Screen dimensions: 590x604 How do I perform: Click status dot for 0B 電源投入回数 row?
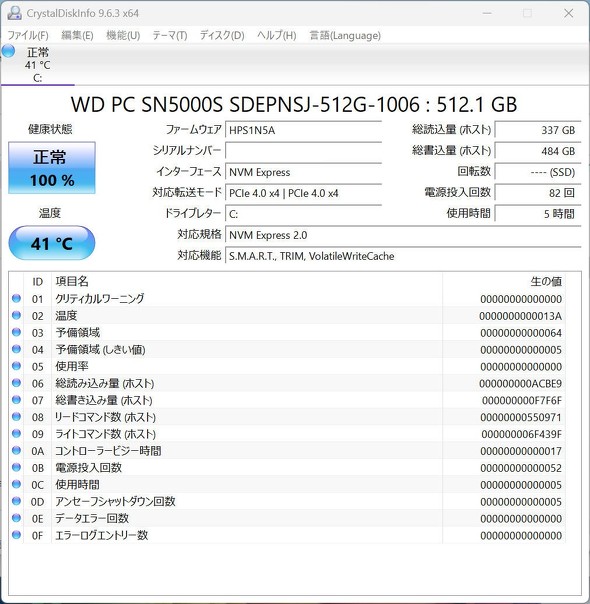[16, 467]
